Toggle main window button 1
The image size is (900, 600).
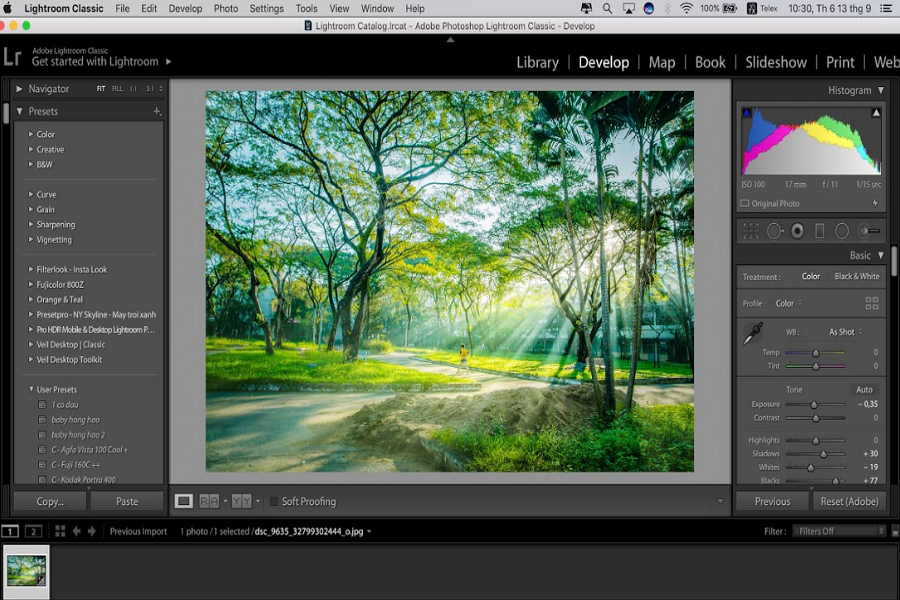[10, 531]
